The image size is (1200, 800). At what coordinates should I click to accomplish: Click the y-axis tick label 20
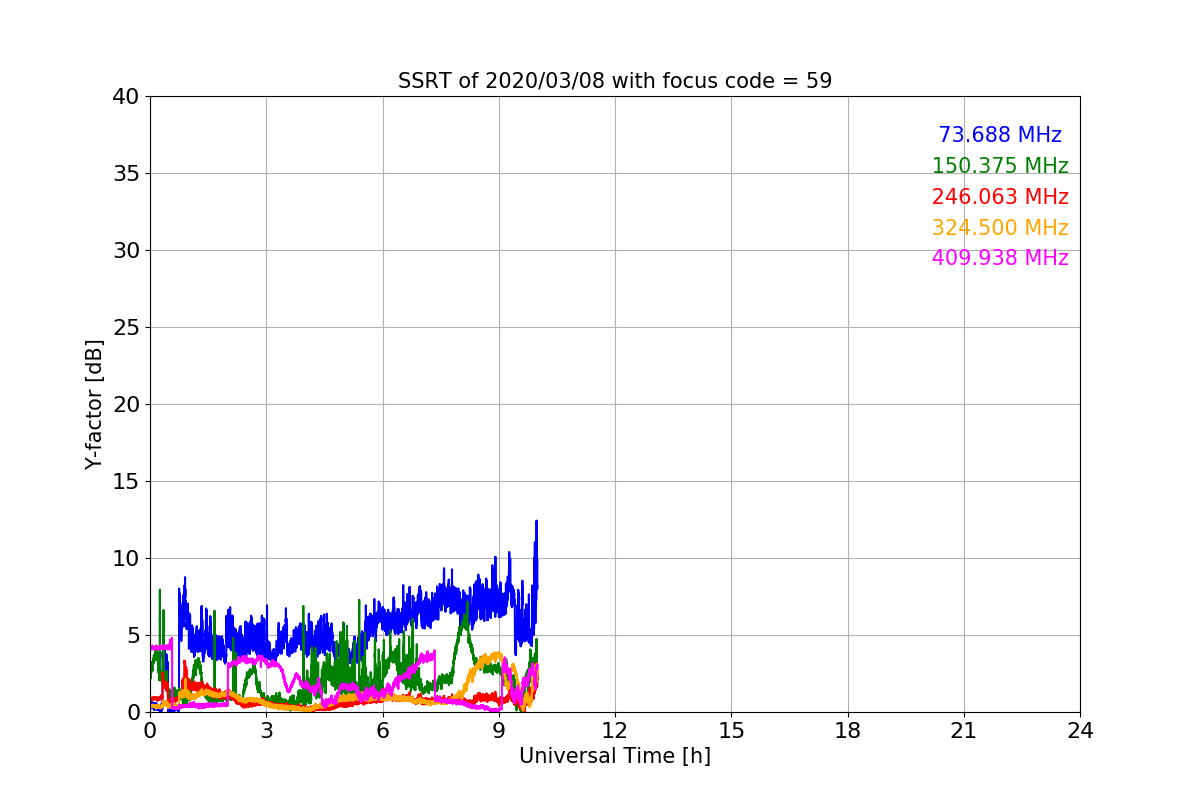tap(125, 405)
